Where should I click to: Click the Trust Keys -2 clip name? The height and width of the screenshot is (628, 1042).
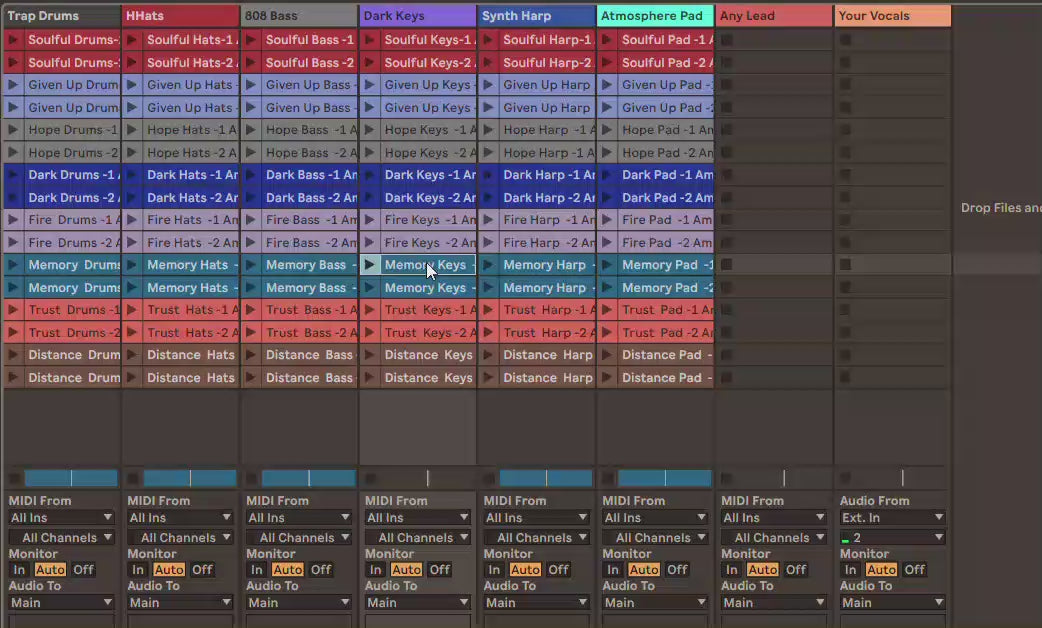point(427,333)
